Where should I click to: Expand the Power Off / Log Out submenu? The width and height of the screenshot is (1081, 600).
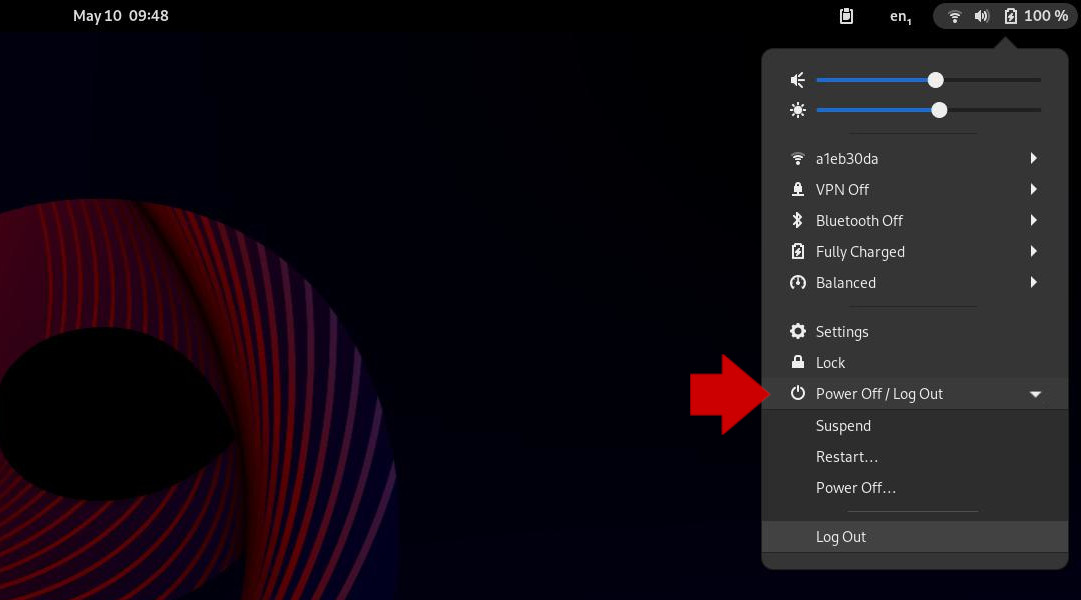coord(1034,393)
